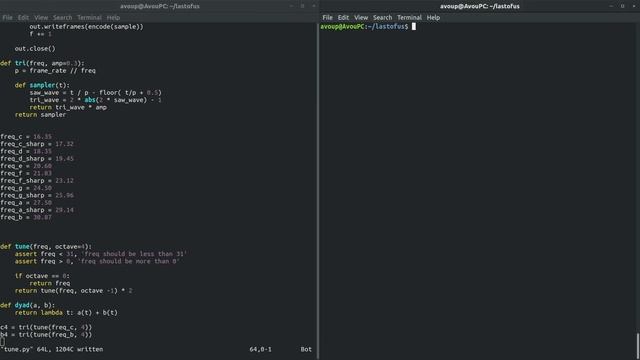Close the left vim terminal window

(x=314, y=6)
